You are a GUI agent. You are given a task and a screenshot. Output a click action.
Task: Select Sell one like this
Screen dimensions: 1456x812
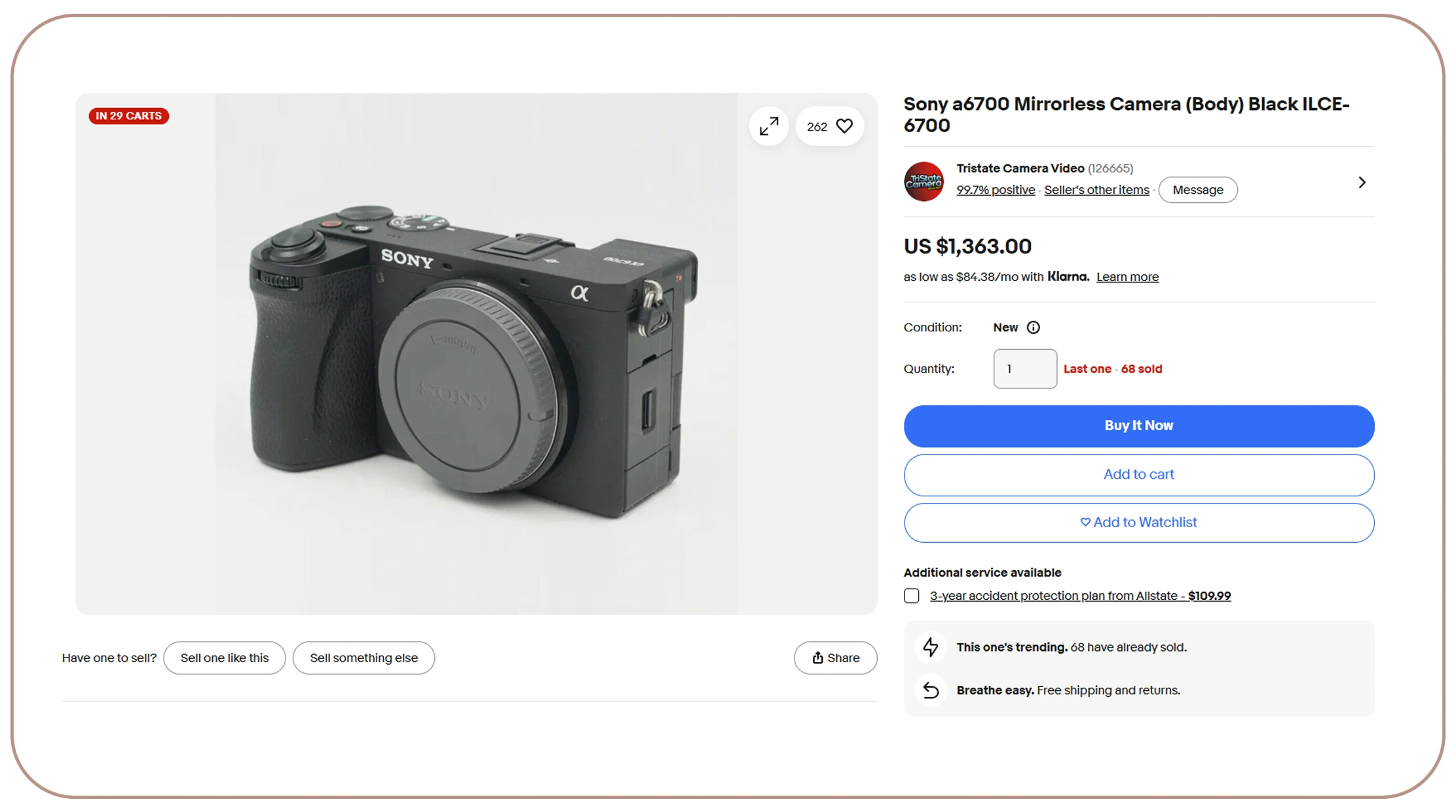pos(224,657)
